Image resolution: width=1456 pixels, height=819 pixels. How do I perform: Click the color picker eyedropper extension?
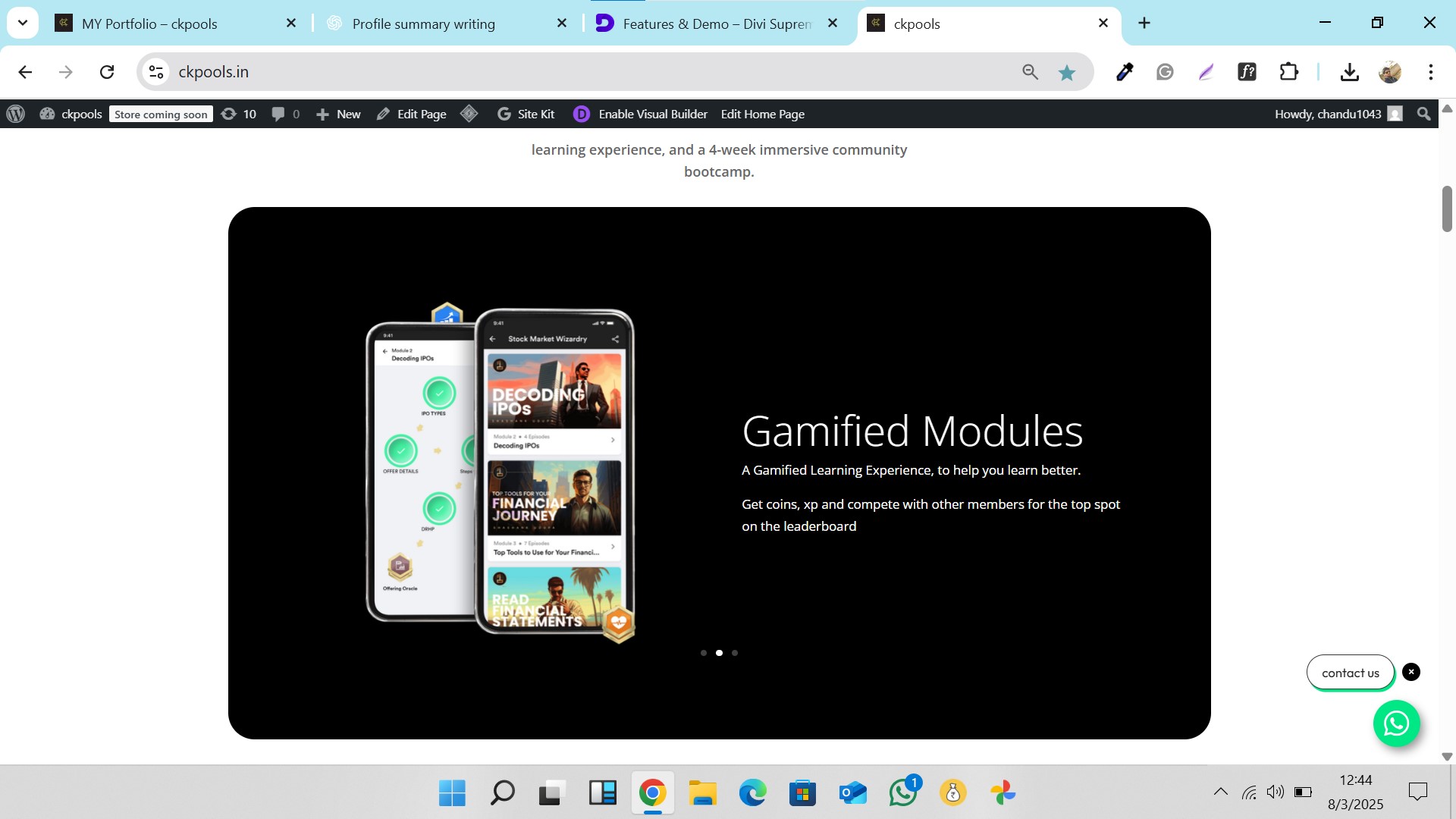point(1125,72)
